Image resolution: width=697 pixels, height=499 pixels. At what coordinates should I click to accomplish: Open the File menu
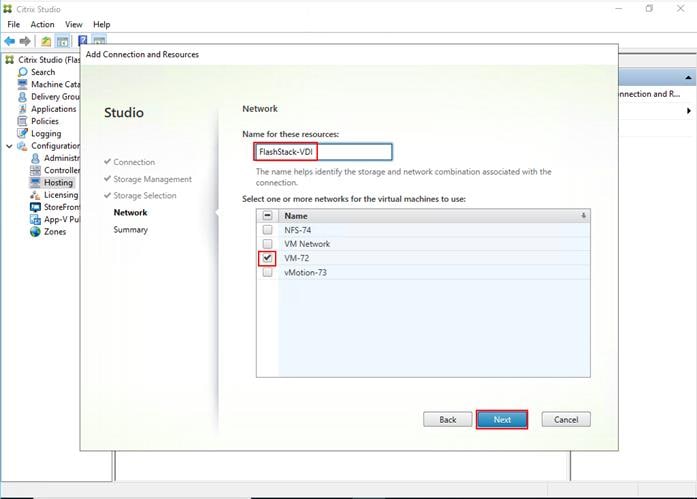13,24
